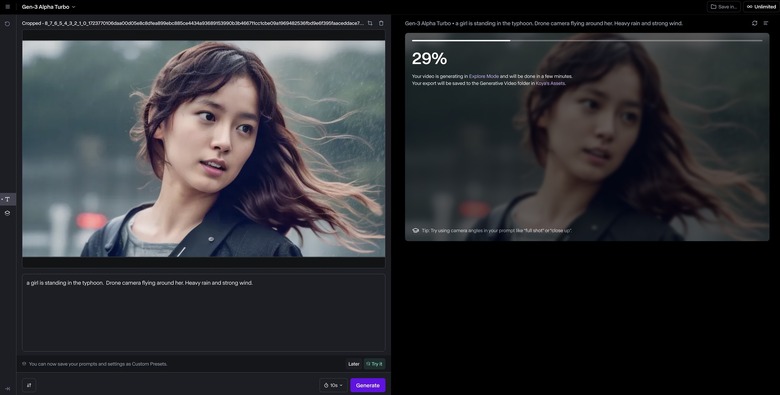Crop the uploaded image with crop icon

pos(370,23)
